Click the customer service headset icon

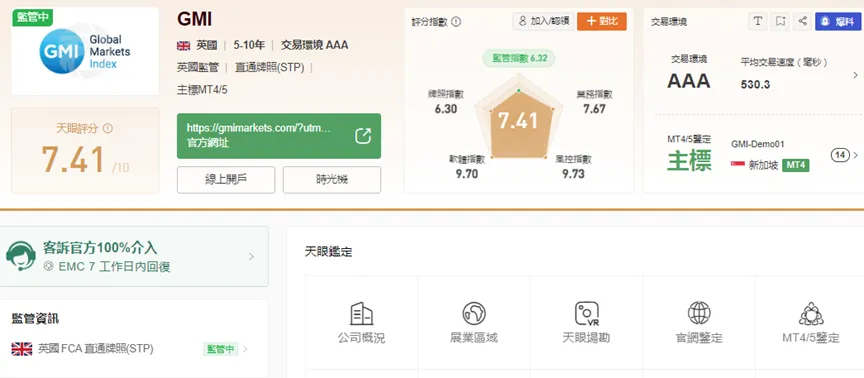click(x=21, y=256)
